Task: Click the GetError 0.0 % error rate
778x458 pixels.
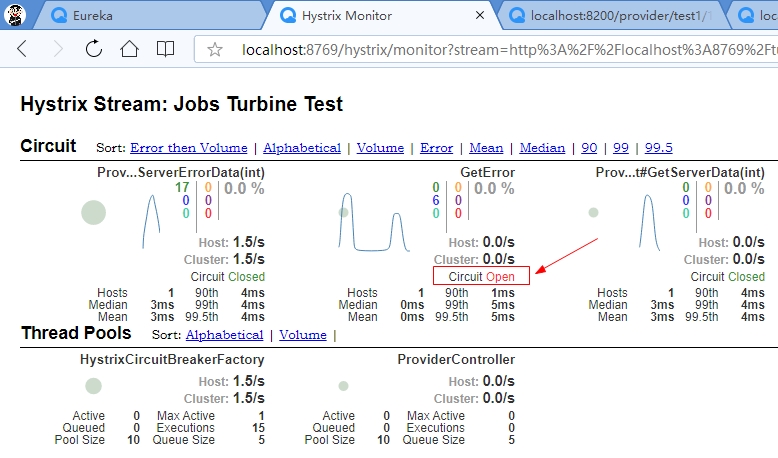Action: pos(494,189)
